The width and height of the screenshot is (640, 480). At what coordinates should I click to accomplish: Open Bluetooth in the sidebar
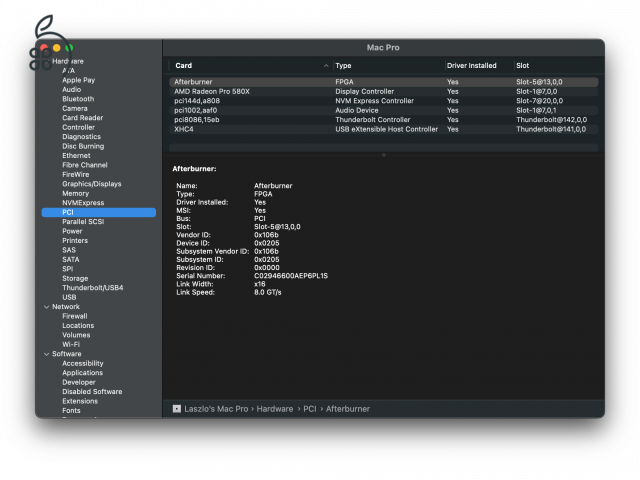coord(78,99)
